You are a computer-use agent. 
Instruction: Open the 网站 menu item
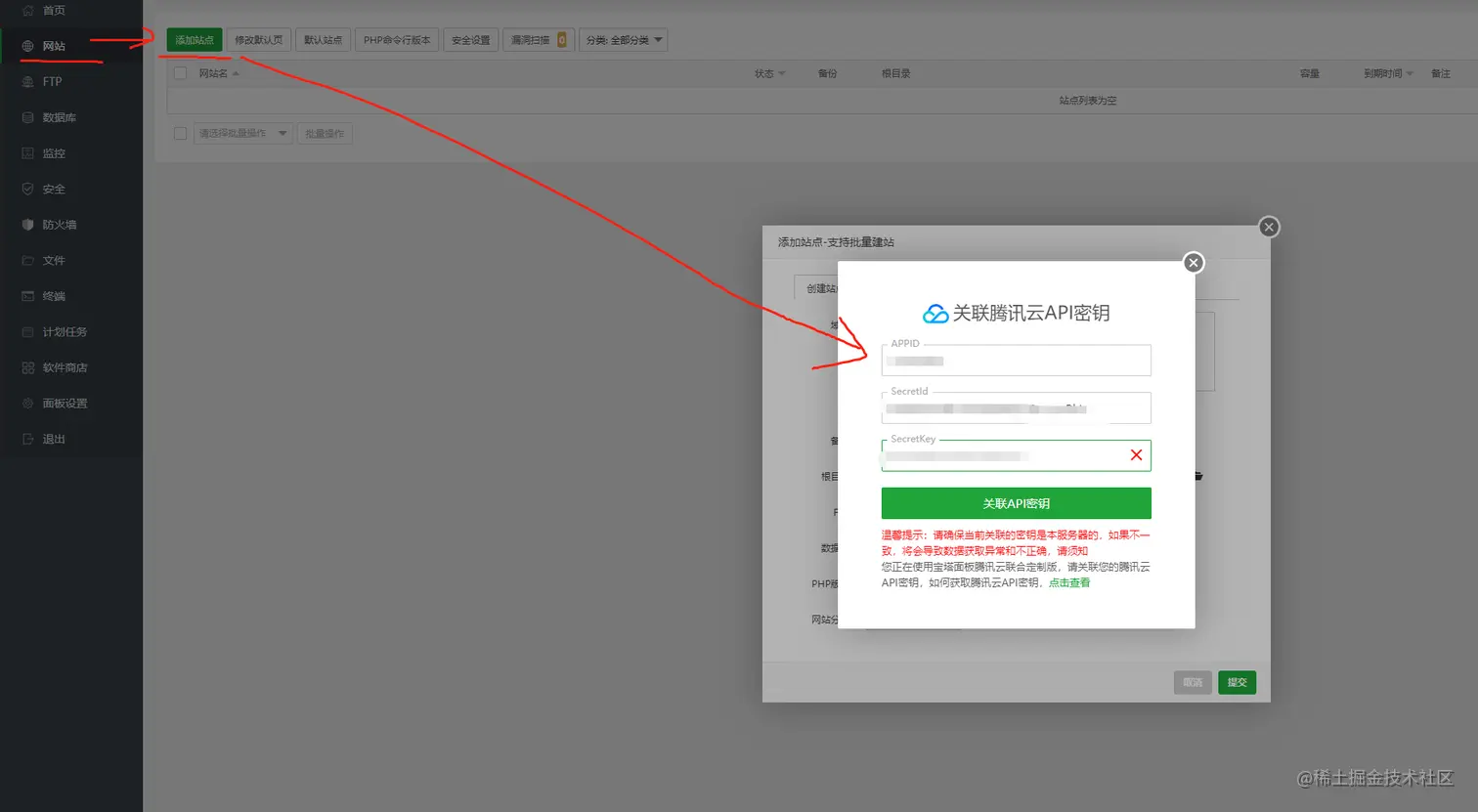54,46
